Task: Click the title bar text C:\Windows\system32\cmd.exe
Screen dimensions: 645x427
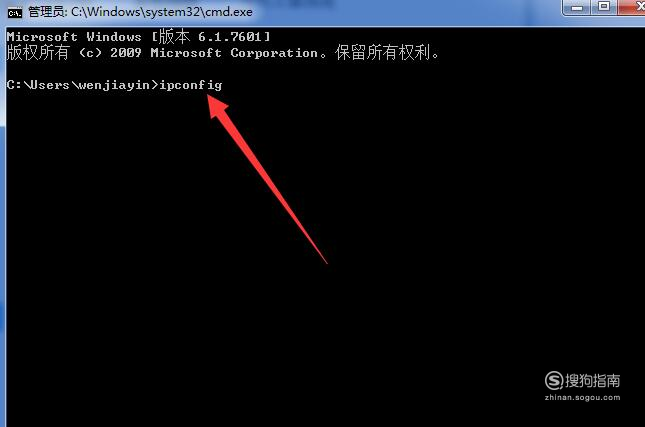Action: (x=162, y=12)
